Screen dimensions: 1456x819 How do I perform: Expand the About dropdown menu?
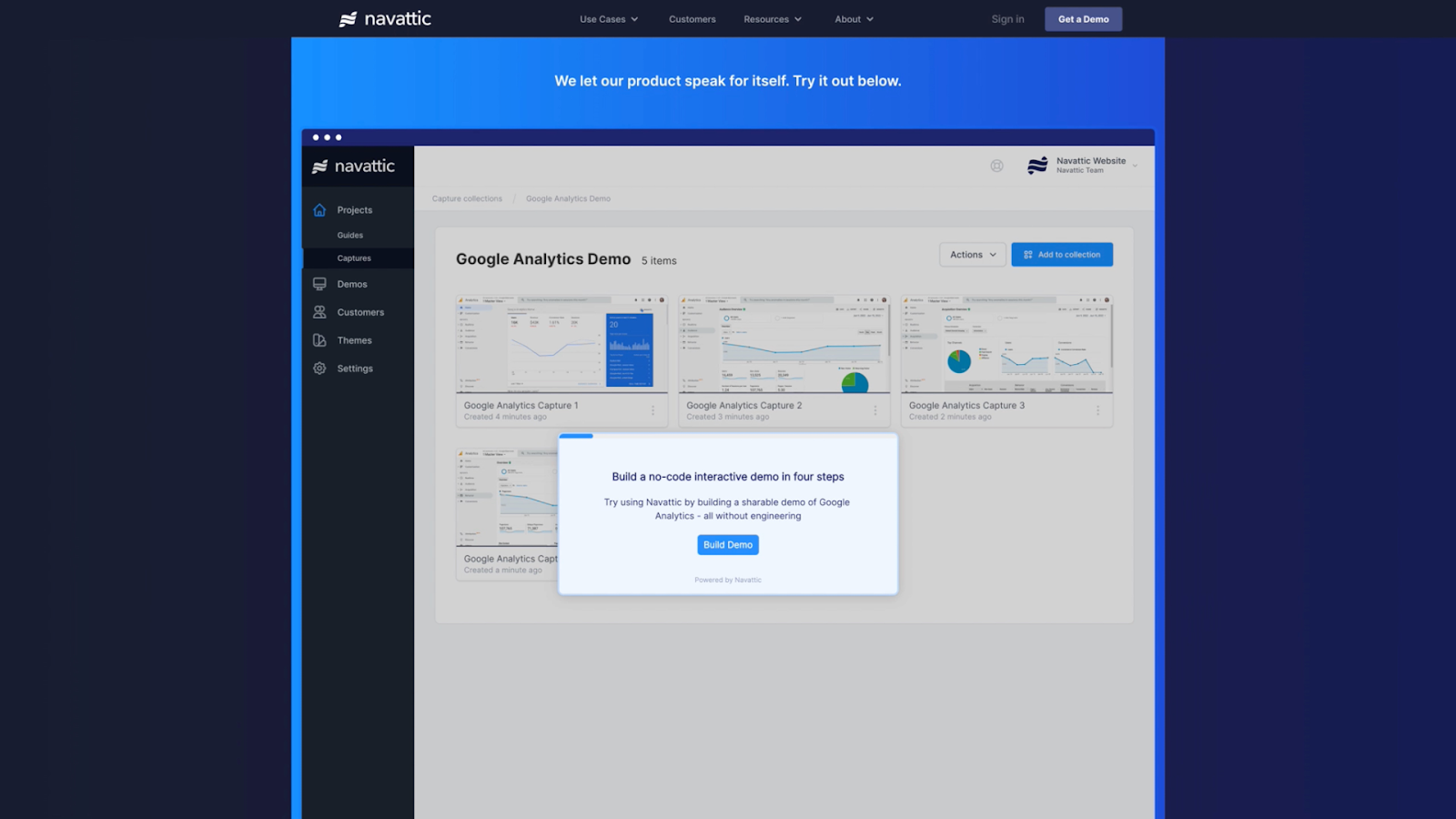[854, 19]
